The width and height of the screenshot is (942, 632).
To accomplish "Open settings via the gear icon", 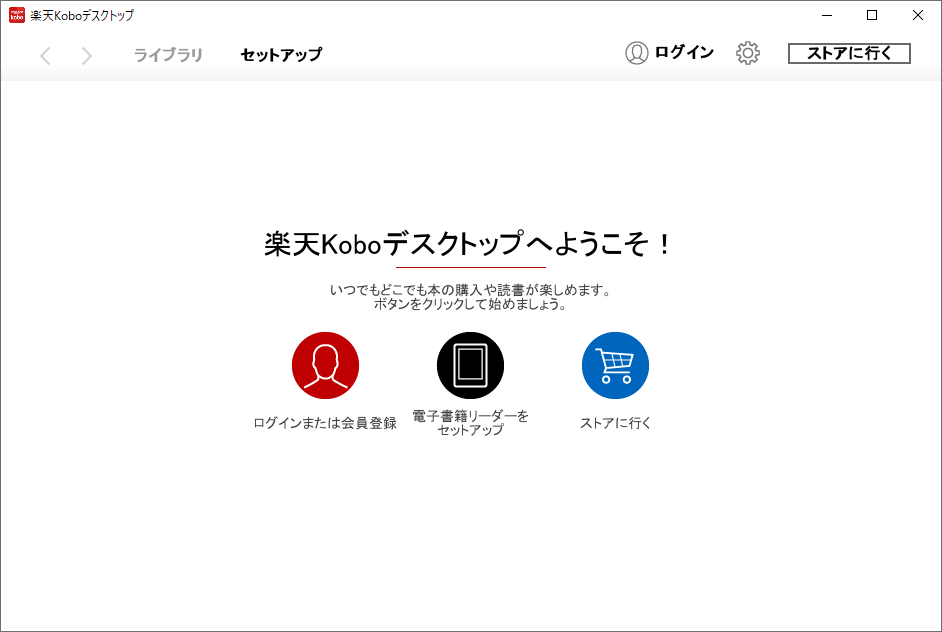I will coord(748,53).
